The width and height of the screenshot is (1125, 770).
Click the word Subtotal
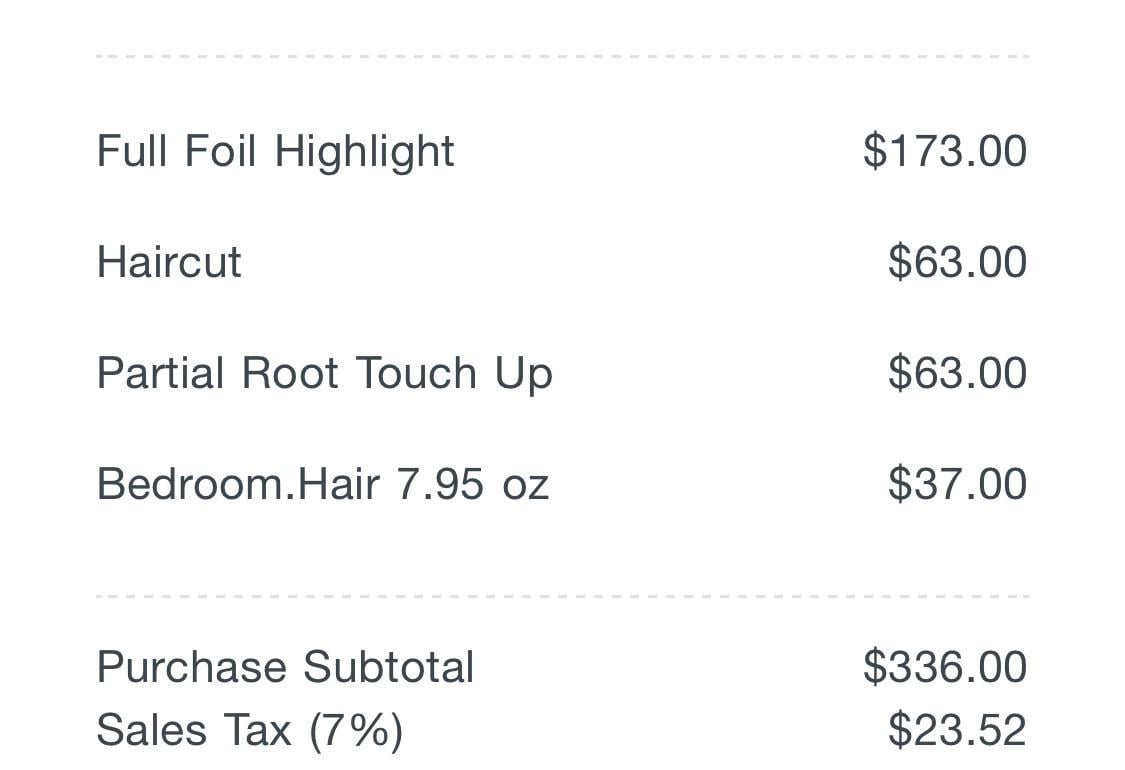coord(388,667)
